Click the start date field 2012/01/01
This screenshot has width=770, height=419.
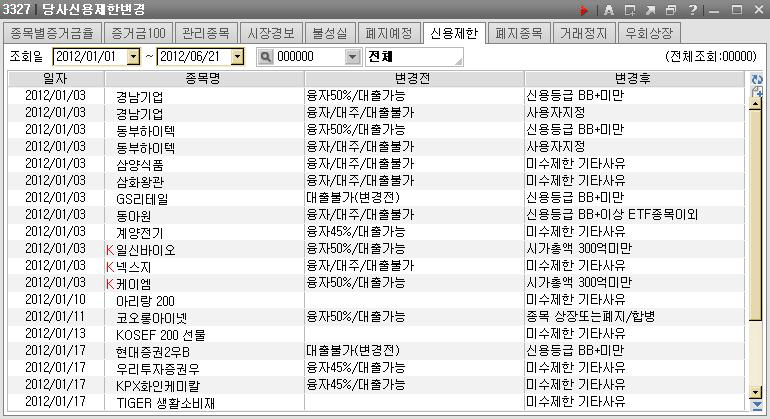click(90, 57)
